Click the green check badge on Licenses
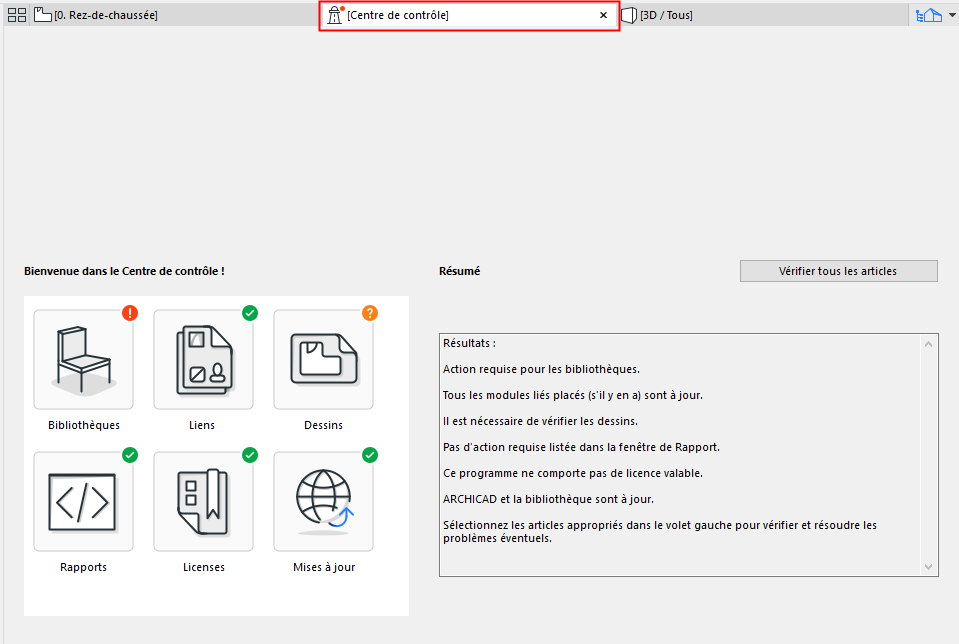This screenshot has width=959, height=644. tap(250, 455)
